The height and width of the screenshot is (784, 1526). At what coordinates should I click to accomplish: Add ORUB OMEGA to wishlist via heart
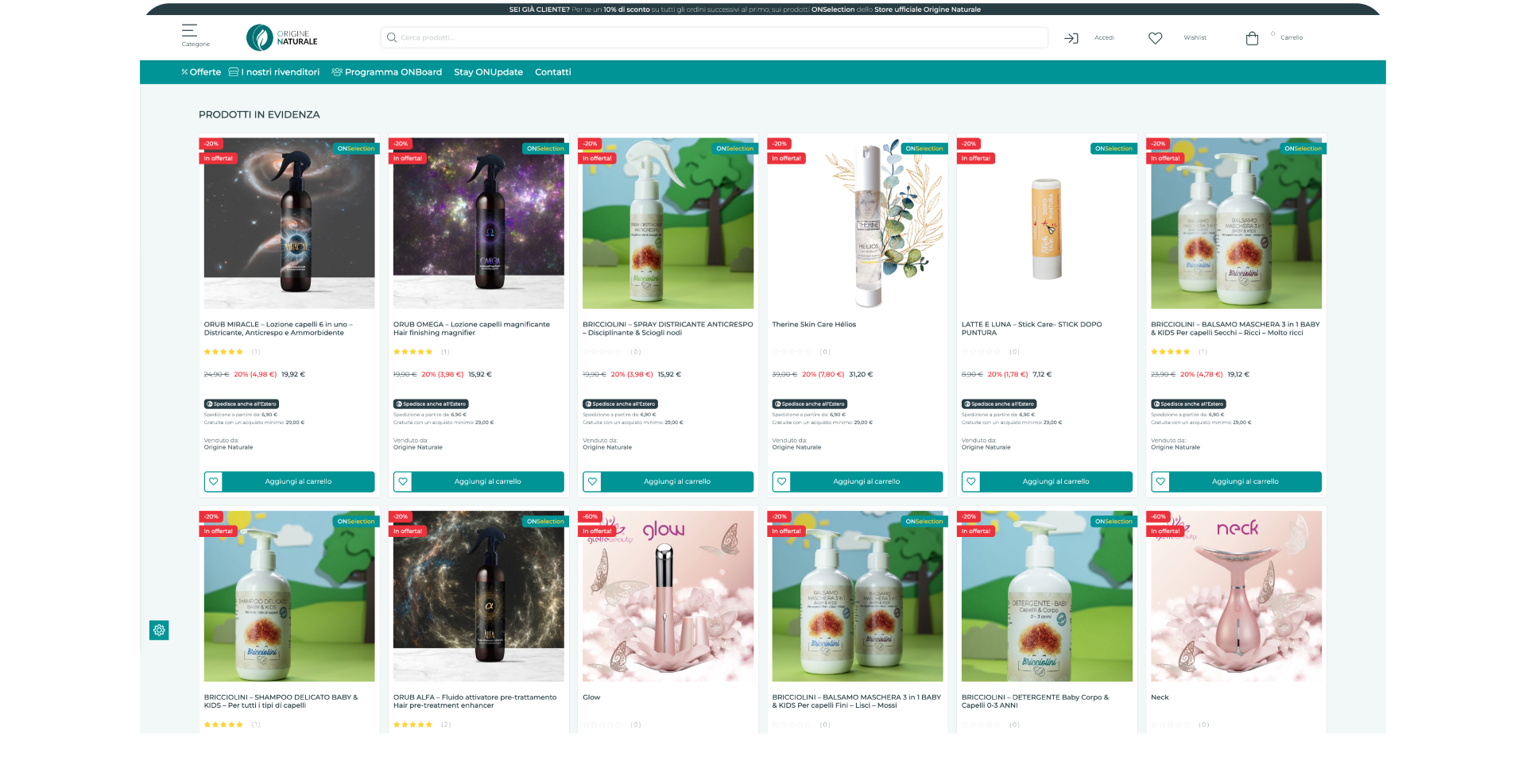(403, 481)
